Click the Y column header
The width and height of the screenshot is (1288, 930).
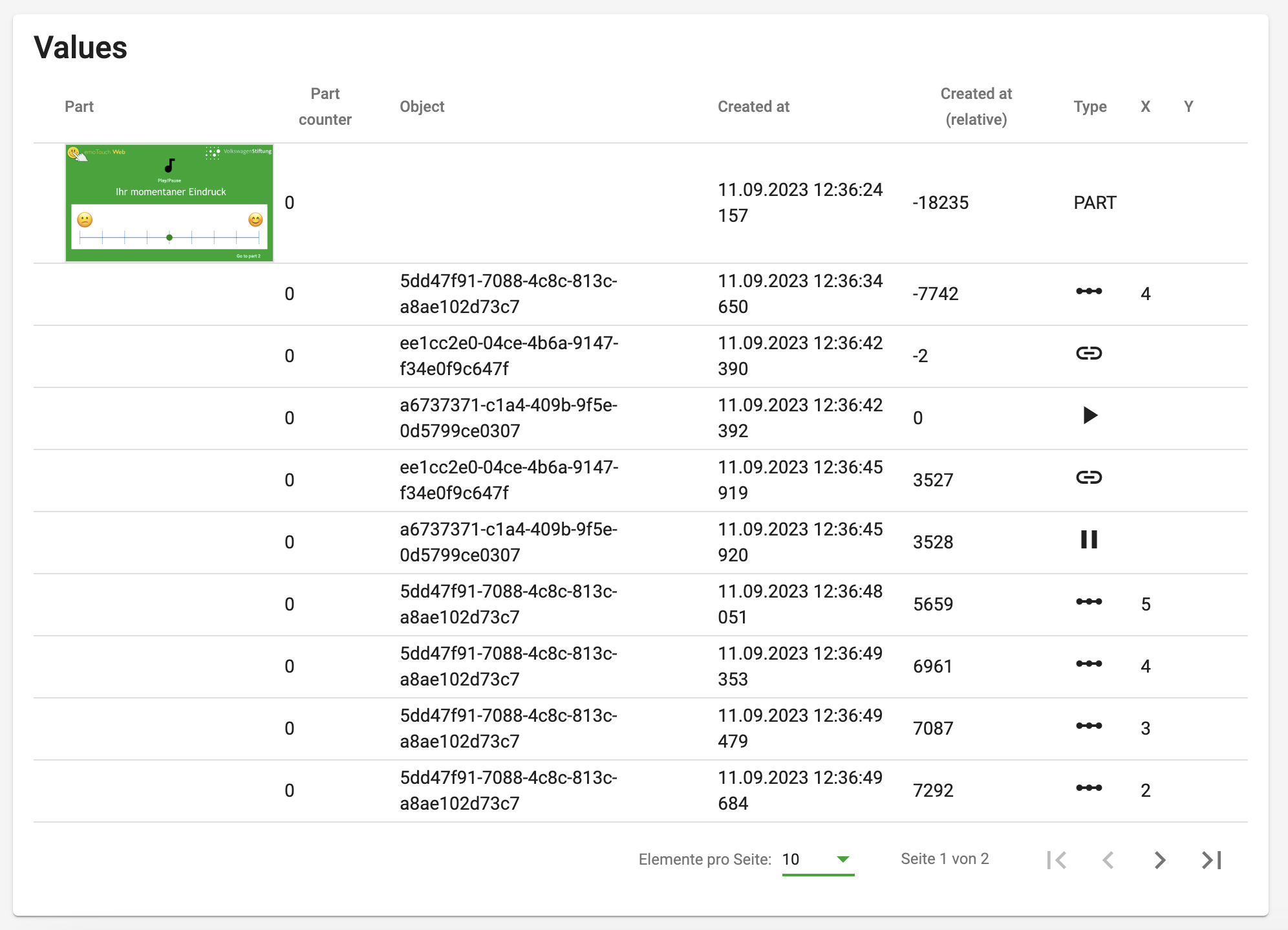1188,107
